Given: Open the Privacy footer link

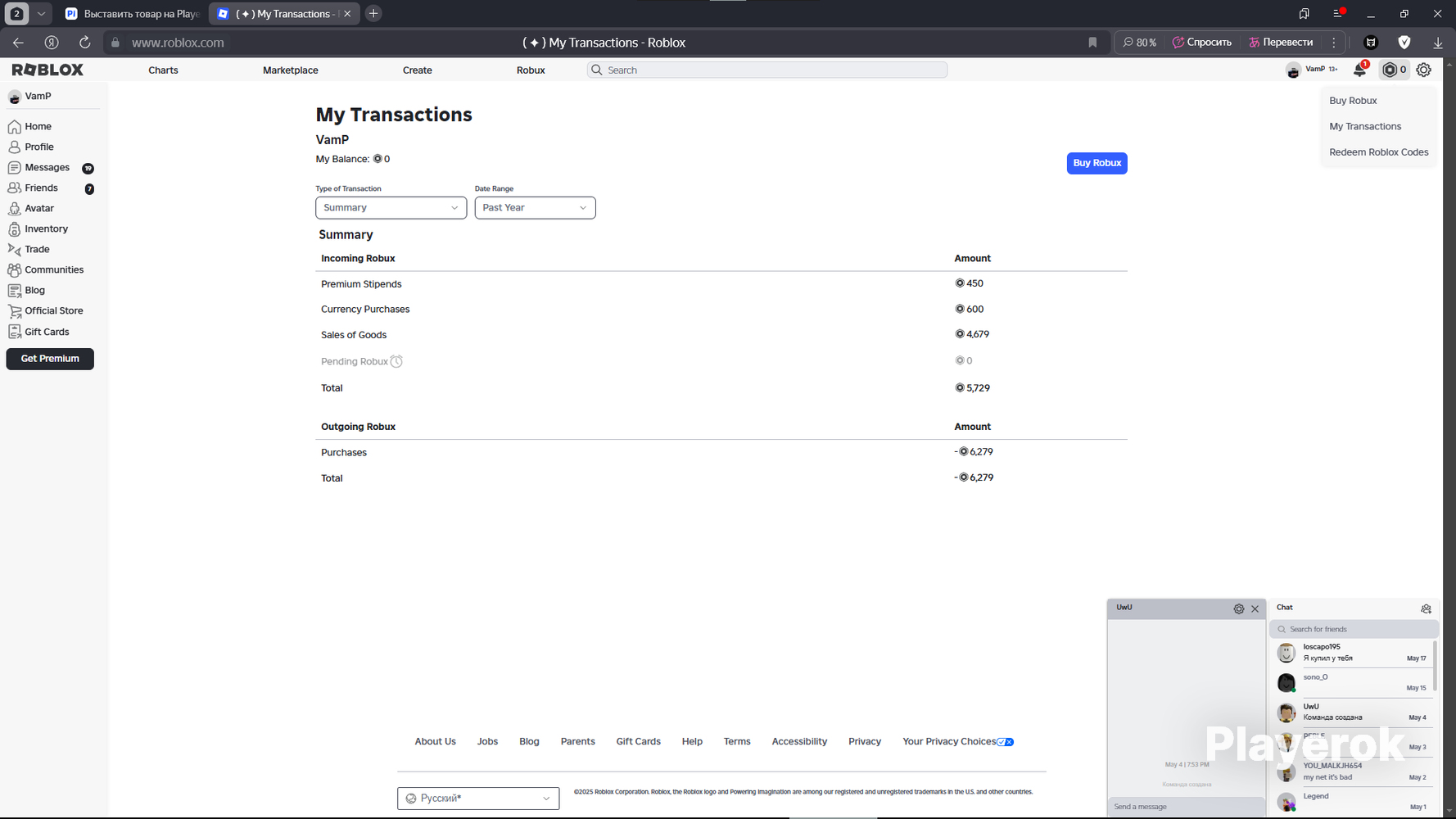Looking at the screenshot, I should [x=865, y=741].
